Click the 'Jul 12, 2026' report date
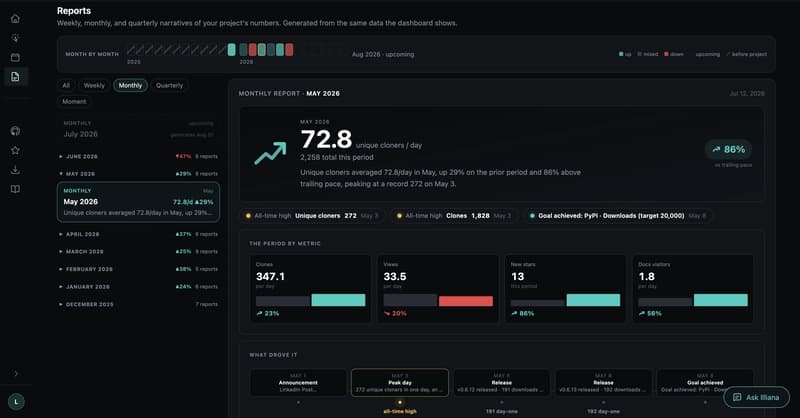This screenshot has width=800, height=418. click(x=747, y=93)
